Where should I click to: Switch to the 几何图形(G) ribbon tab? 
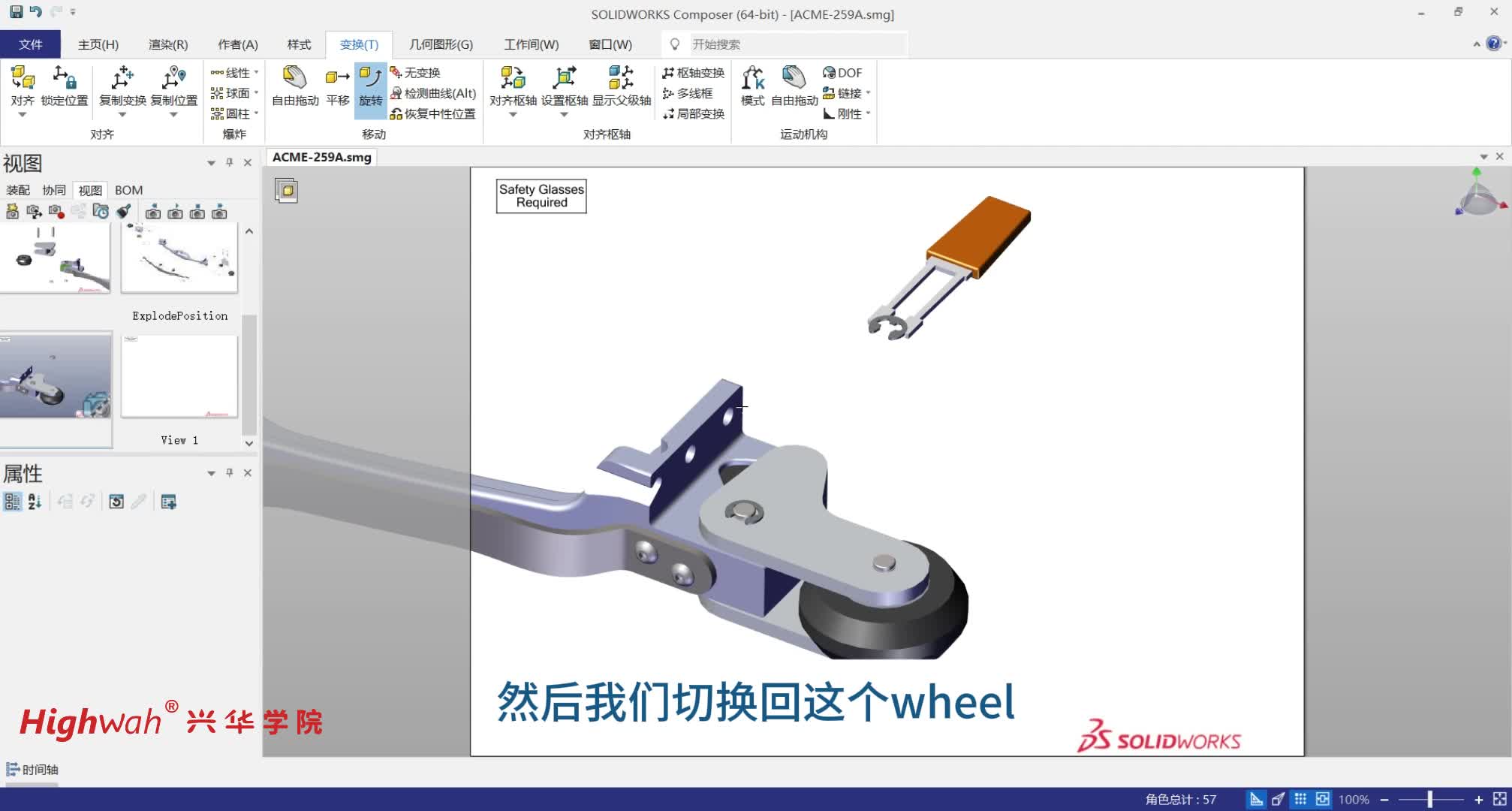point(441,44)
